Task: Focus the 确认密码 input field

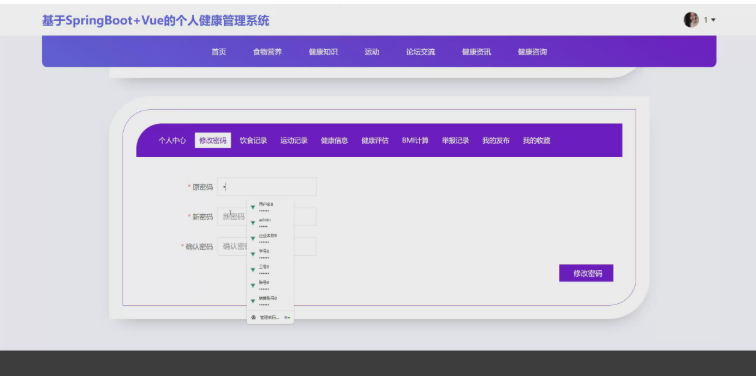Action: point(267,246)
